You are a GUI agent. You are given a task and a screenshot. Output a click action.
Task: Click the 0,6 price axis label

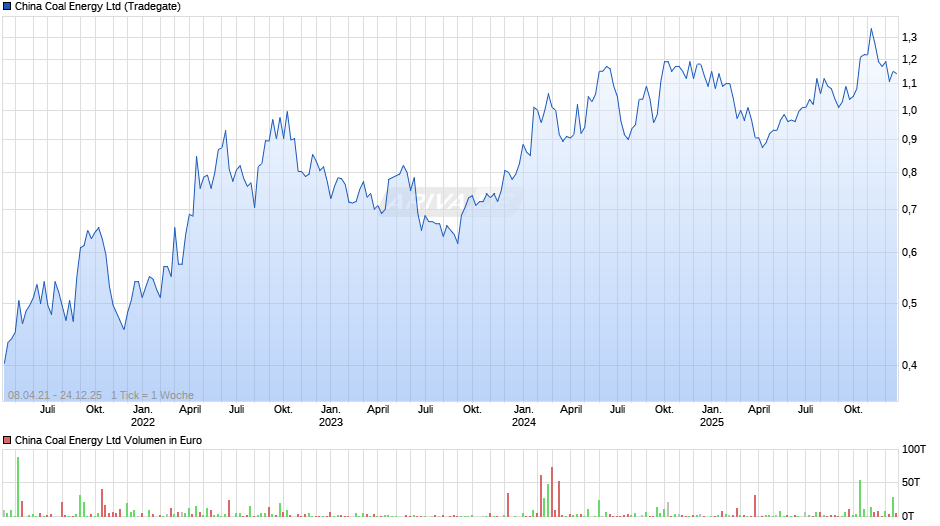click(x=909, y=253)
